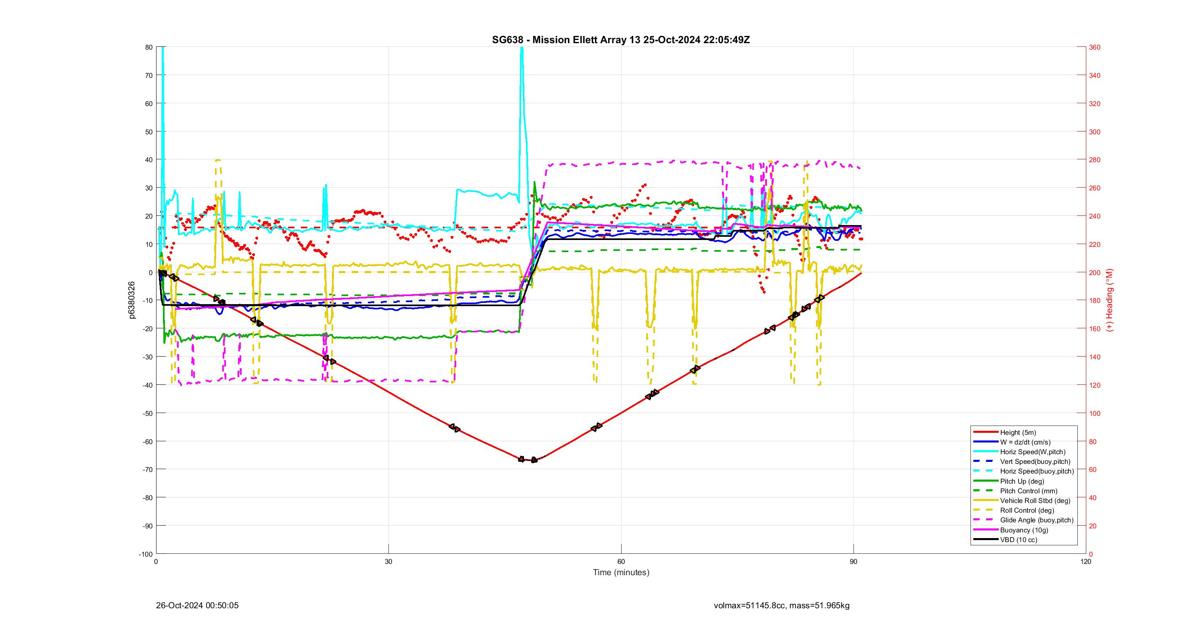This screenshot has width=1200, height=622.
Task: Click the x-axis tick label '90'
Action: [x=854, y=562]
